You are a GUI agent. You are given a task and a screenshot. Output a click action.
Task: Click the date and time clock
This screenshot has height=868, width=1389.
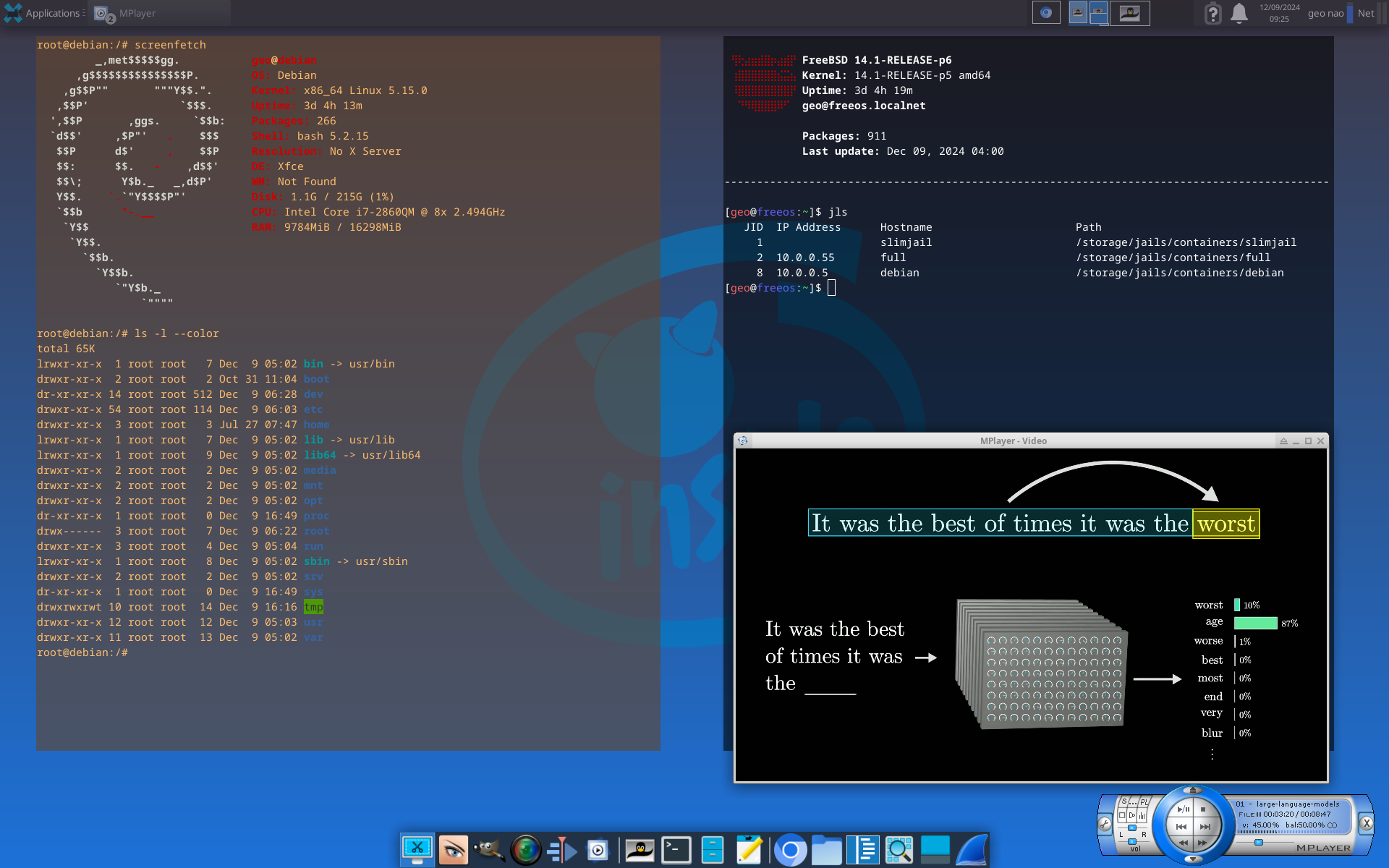pyautogui.click(x=1279, y=13)
